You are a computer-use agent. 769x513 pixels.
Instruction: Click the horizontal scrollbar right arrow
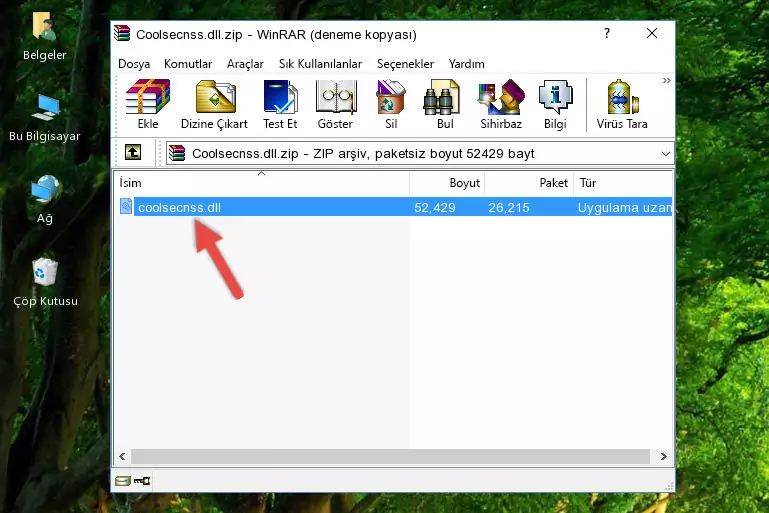[x=664, y=457]
